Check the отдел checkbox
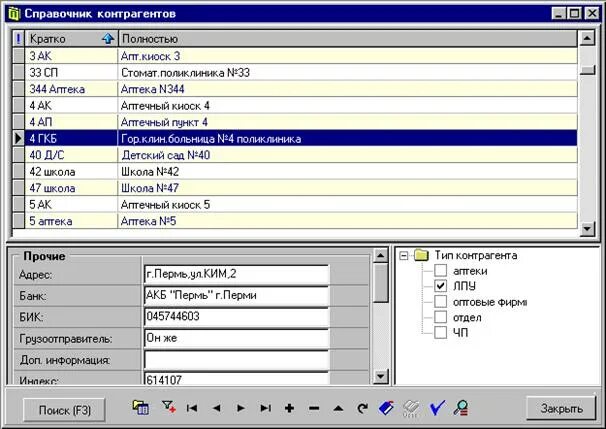Viewport: 606px width, 429px height. [x=441, y=317]
